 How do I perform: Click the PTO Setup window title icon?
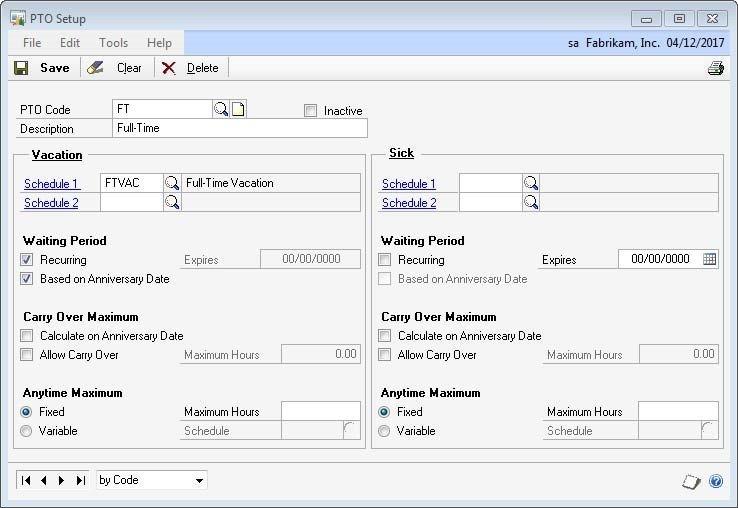18,19
